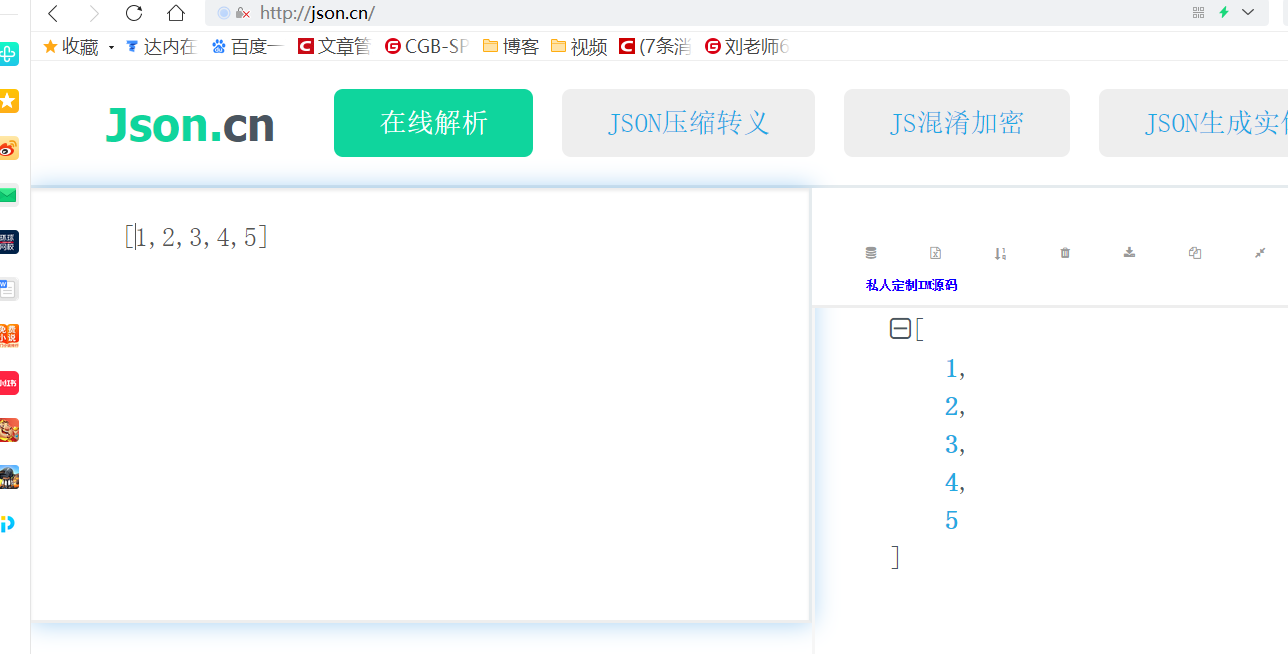Open the 刘老师 bookmark
The image size is (1288, 654).
[x=747, y=46]
